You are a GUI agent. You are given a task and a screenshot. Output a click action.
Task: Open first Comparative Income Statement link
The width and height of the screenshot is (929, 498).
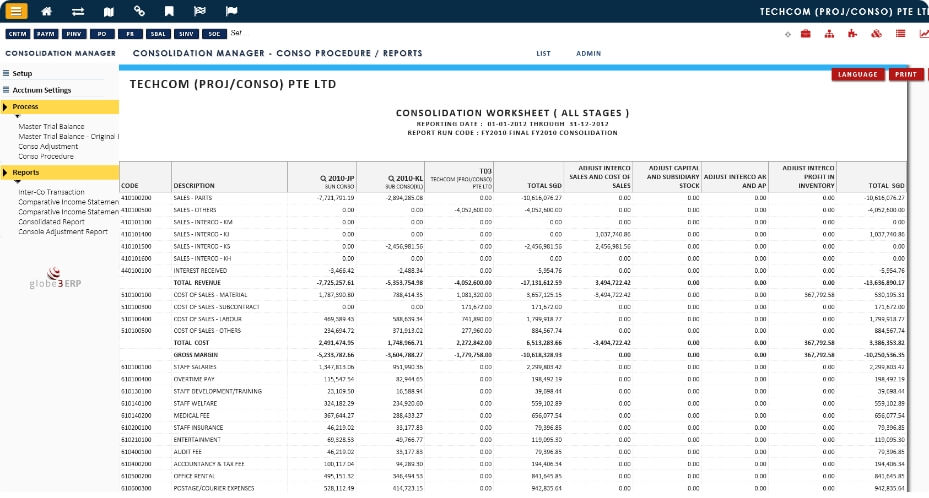68,202
